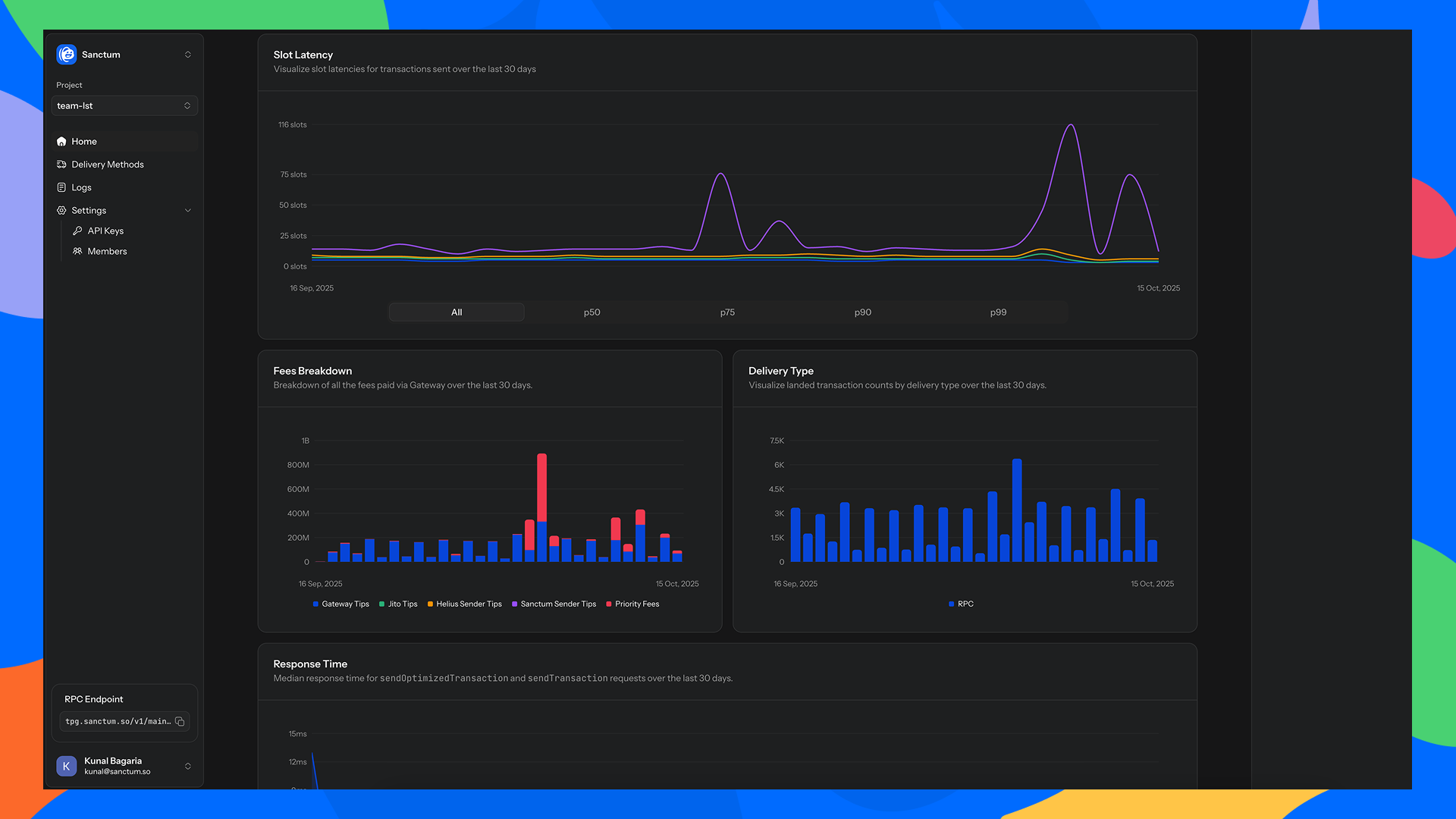Click the Delivery Methods truck icon
The image size is (1456, 819).
(61, 165)
